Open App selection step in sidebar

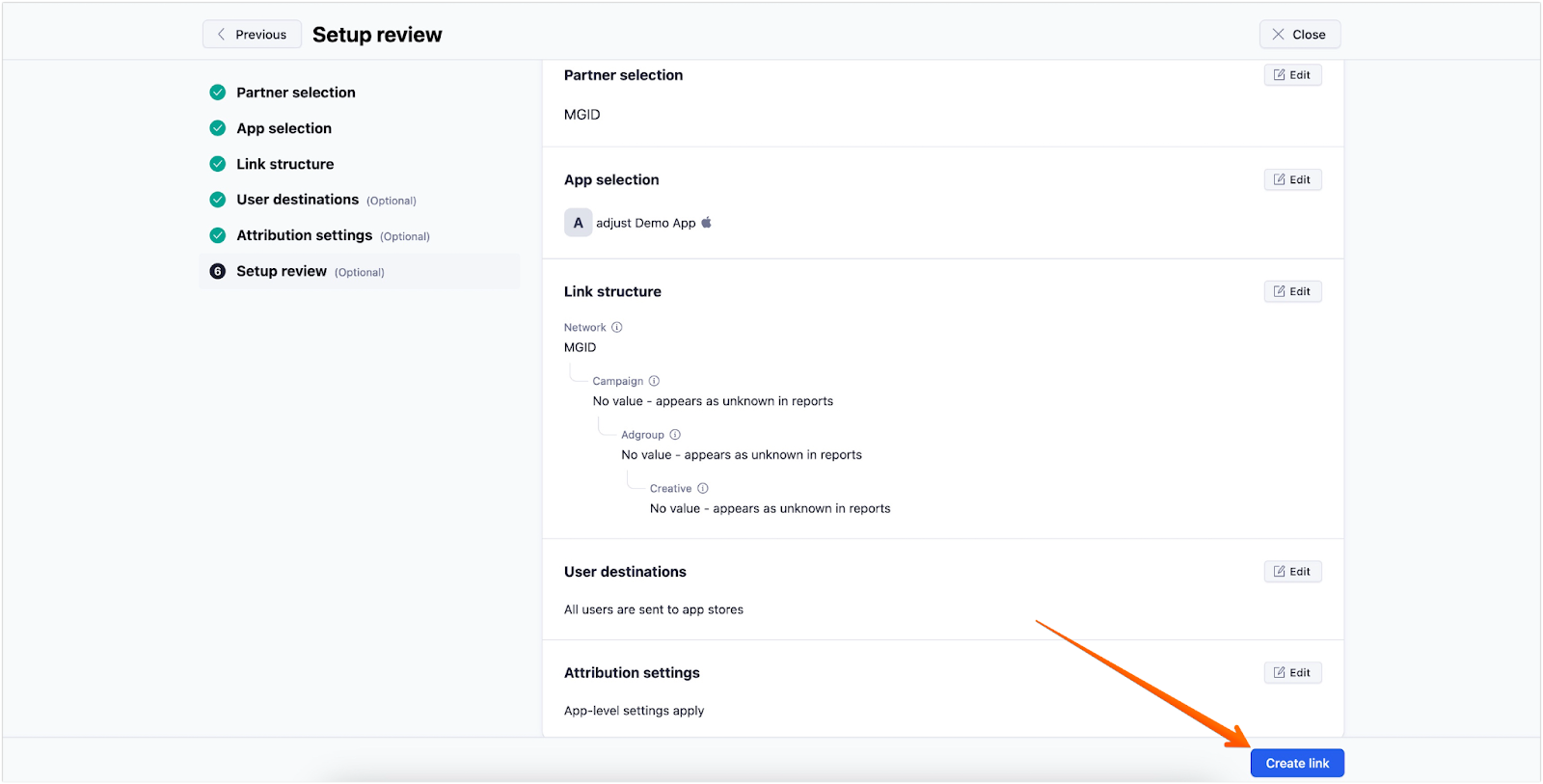pos(284,128)
